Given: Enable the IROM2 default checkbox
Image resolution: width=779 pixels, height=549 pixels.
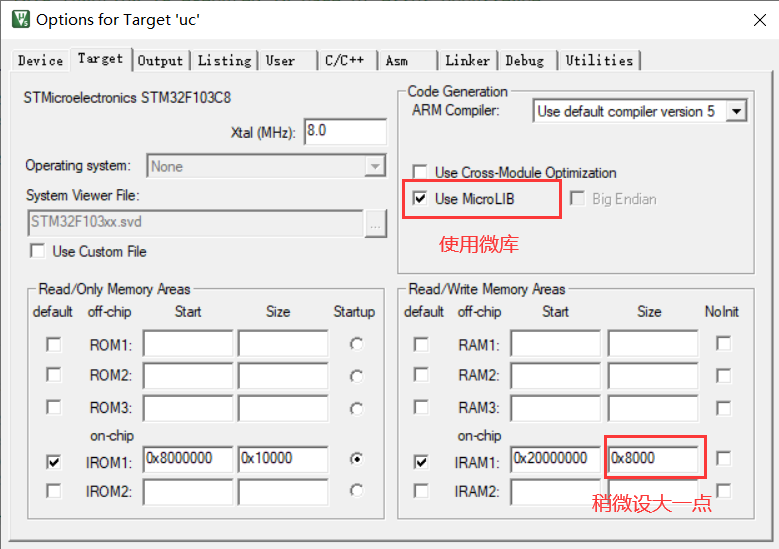Looking at the screenshot, I should click(x=54, y=491).
